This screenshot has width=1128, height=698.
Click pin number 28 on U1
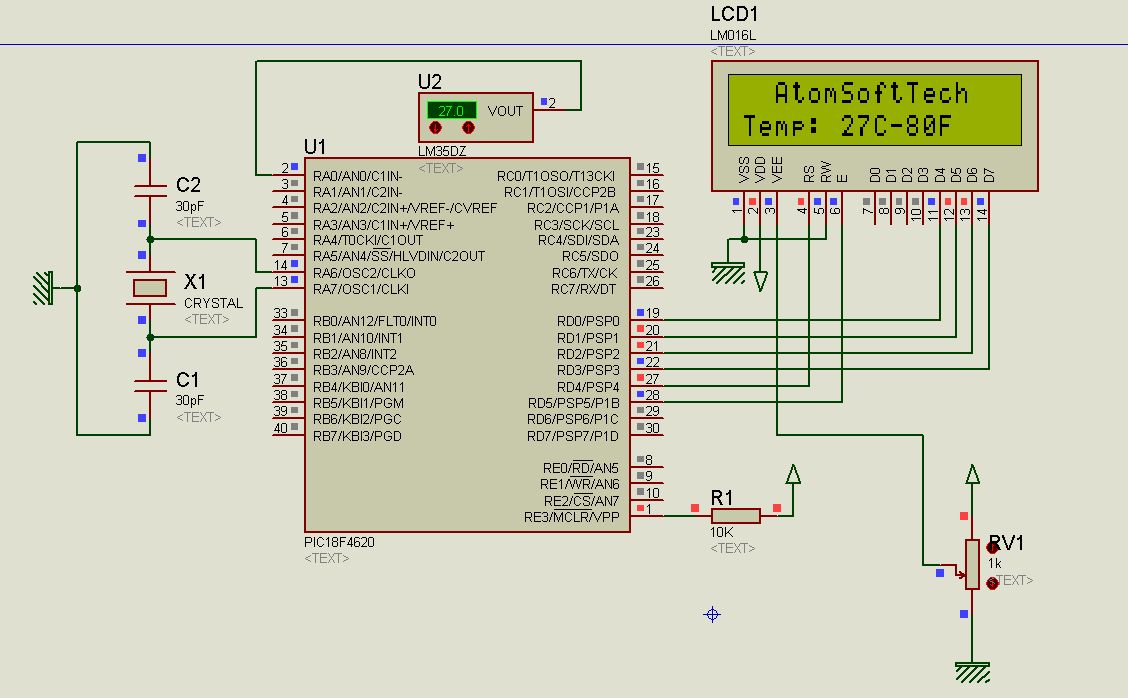(x=652, y=395)
